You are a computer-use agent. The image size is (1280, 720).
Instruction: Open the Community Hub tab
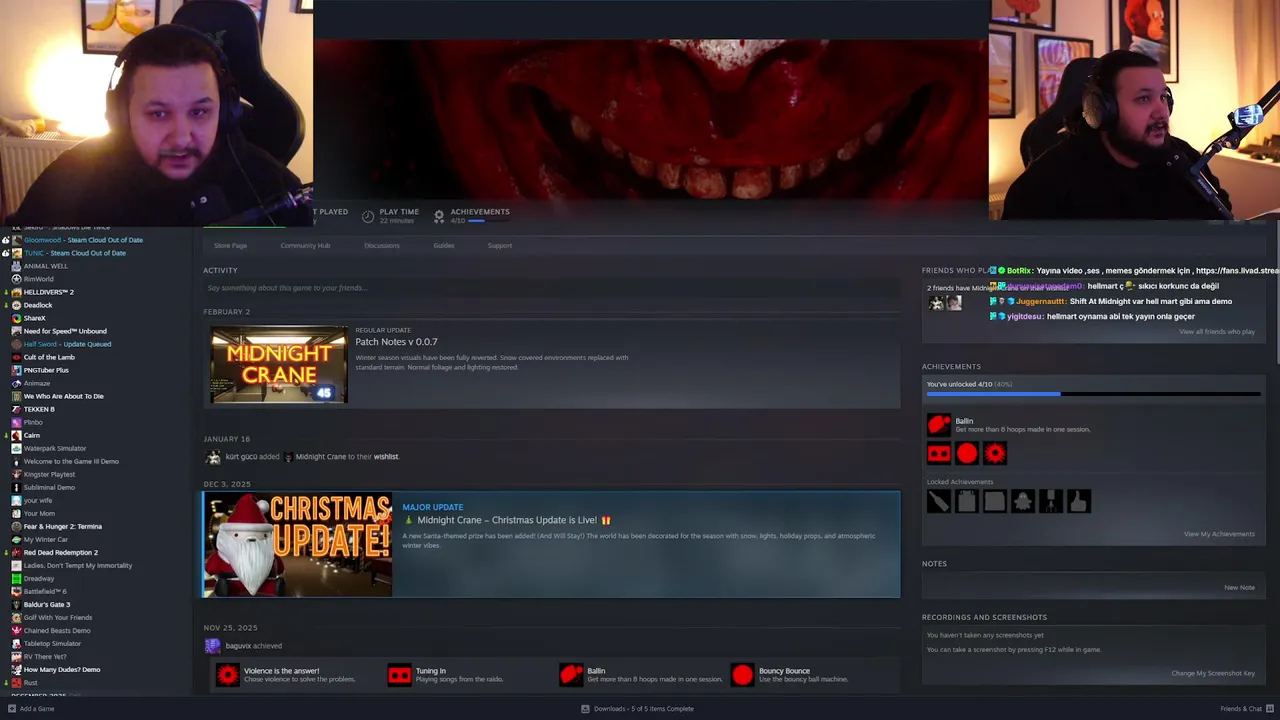point(305,245)
